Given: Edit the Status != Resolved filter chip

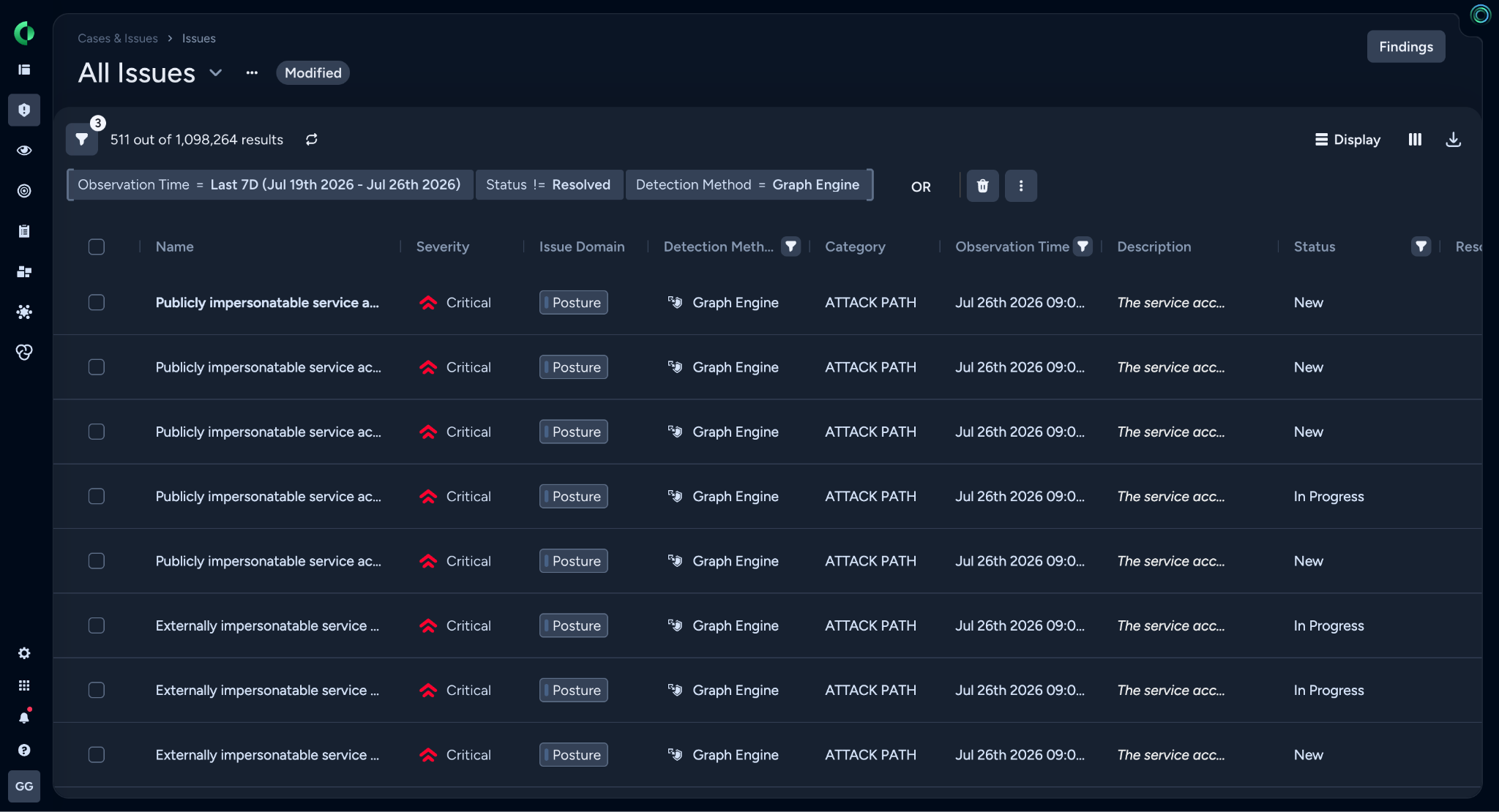Looking at the screenshot, I should pyautogui.click(x=548, y=185).
